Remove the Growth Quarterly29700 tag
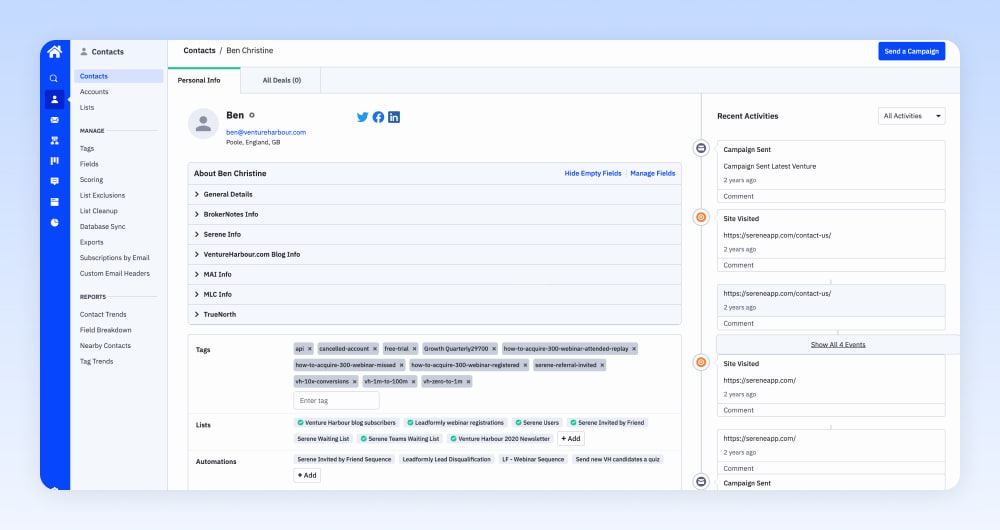 (x=494, y=349)
